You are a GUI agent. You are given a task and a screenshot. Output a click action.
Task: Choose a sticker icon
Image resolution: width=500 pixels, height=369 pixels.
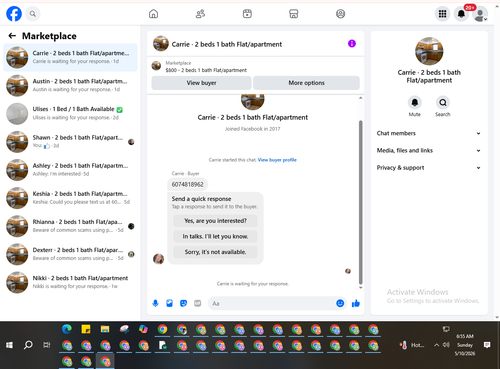(183, 303)
